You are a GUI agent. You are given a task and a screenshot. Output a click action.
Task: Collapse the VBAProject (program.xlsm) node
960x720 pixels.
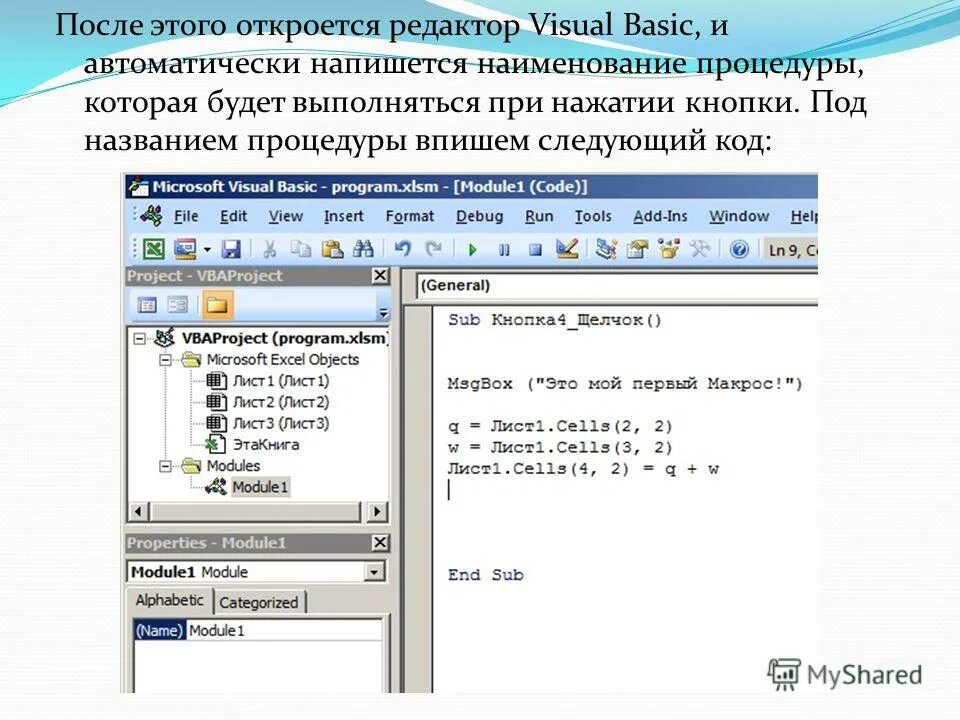140,338
